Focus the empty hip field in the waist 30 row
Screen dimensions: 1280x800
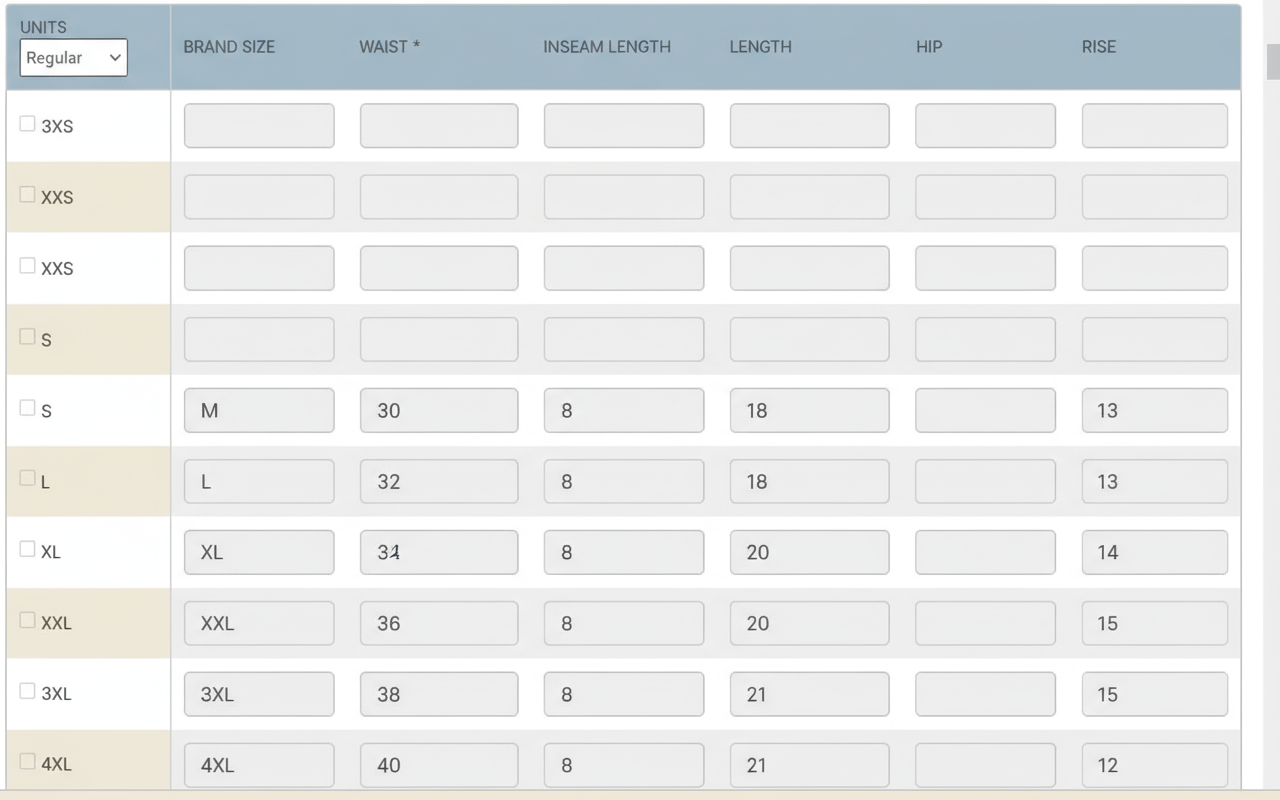[x=985, y=410]
